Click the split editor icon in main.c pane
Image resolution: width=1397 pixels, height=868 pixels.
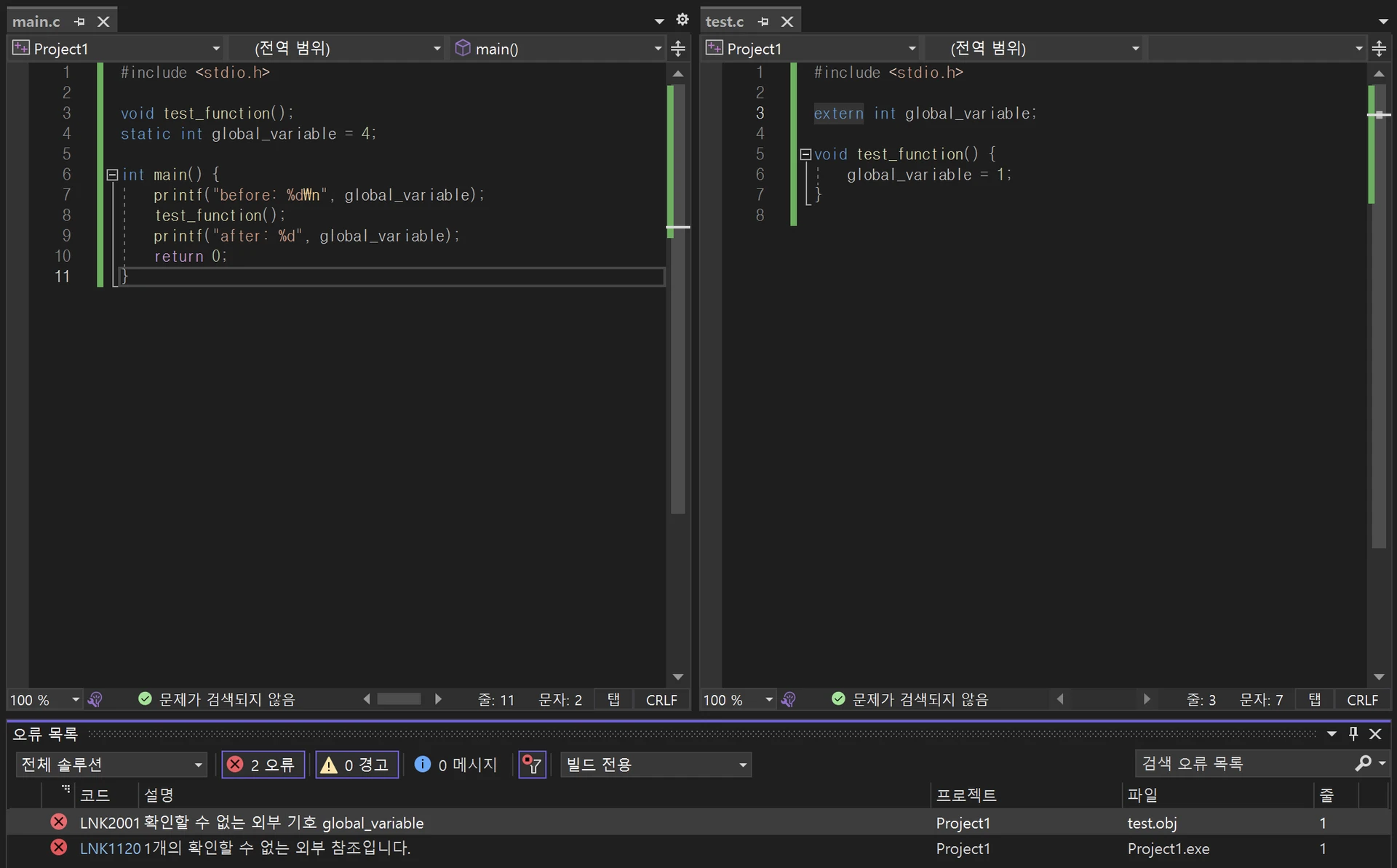coord(678,49)
